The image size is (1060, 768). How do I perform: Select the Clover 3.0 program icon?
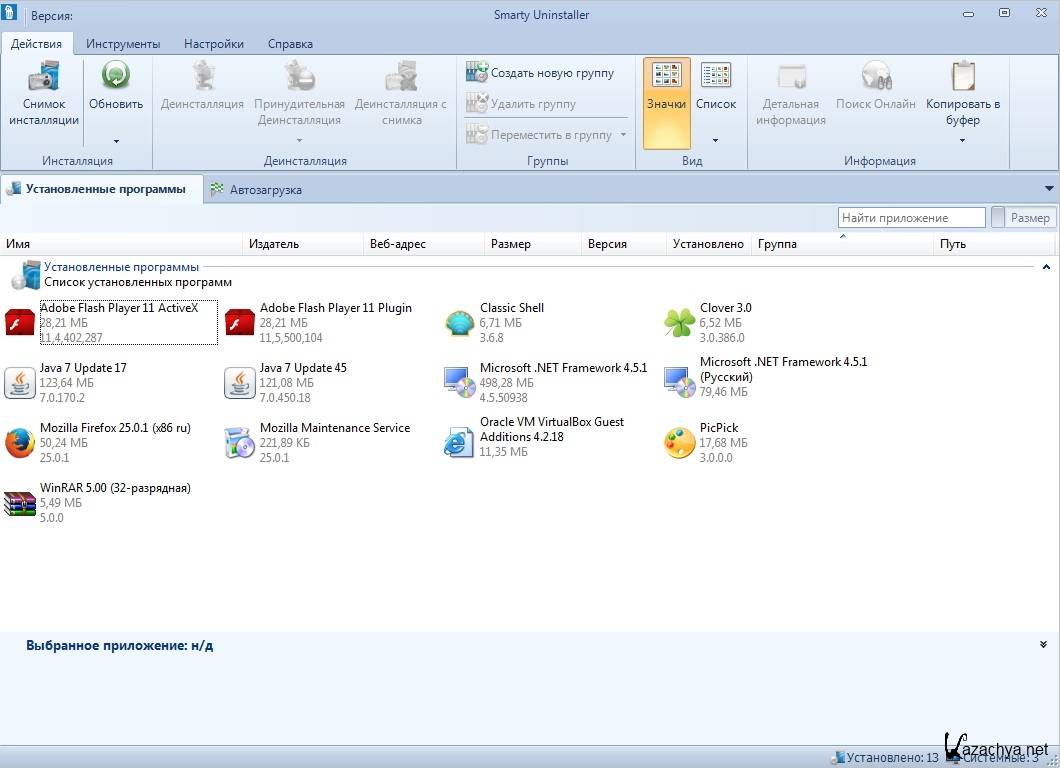[x=680, y=323]
